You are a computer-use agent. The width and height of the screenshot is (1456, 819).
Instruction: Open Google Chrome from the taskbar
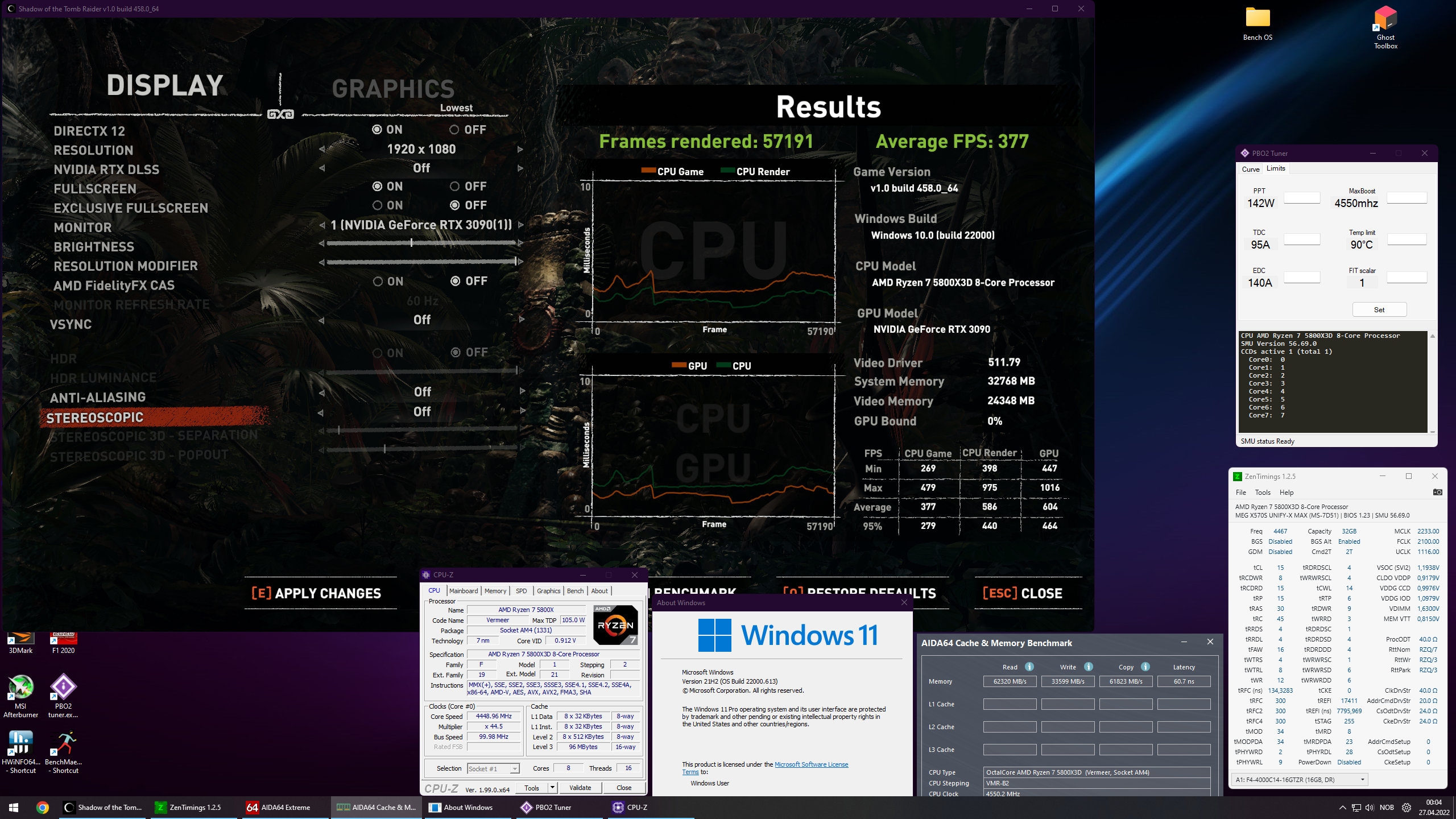tap(43, 807)
